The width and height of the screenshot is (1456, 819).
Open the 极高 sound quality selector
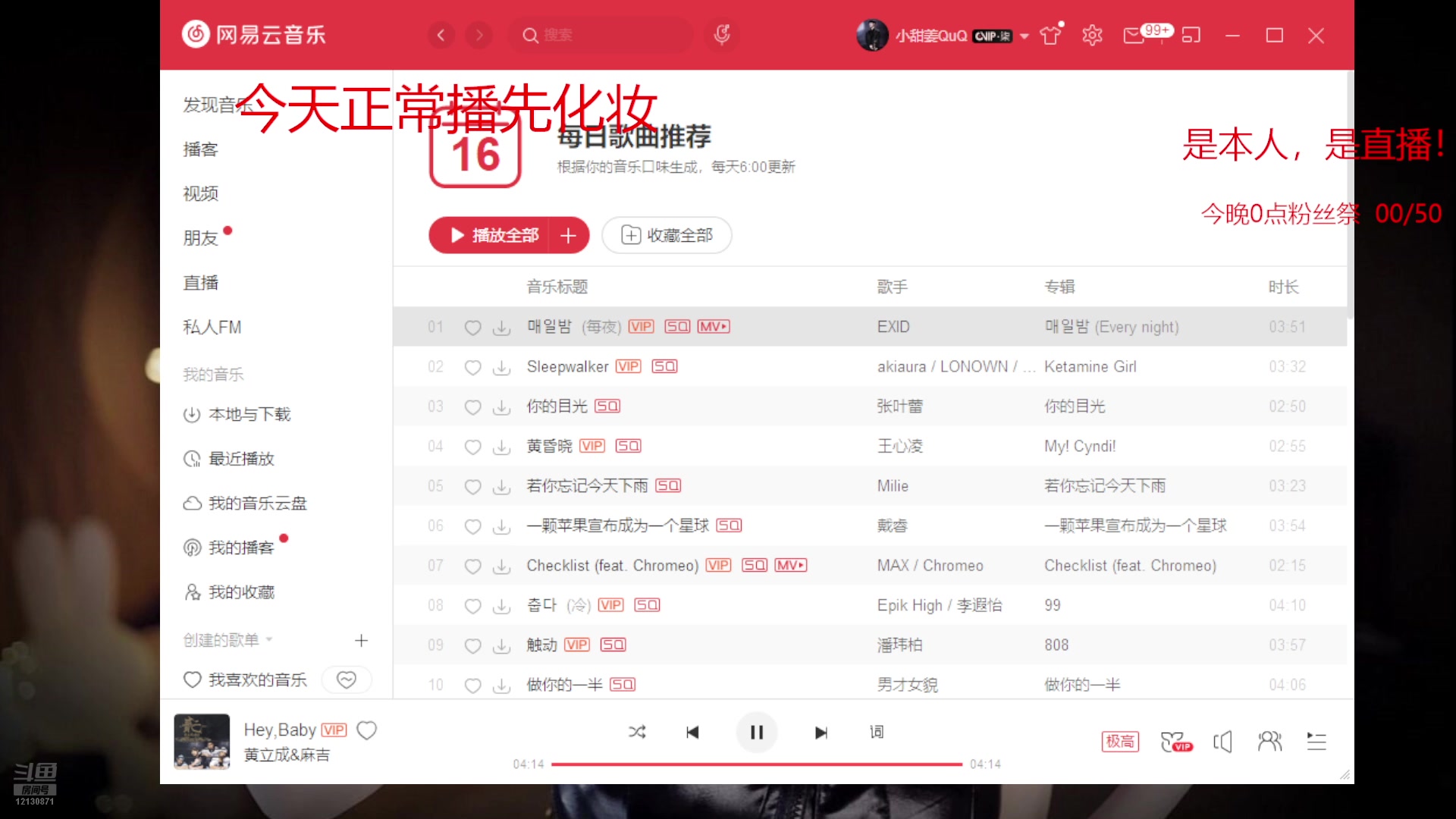pos(1120,741)
